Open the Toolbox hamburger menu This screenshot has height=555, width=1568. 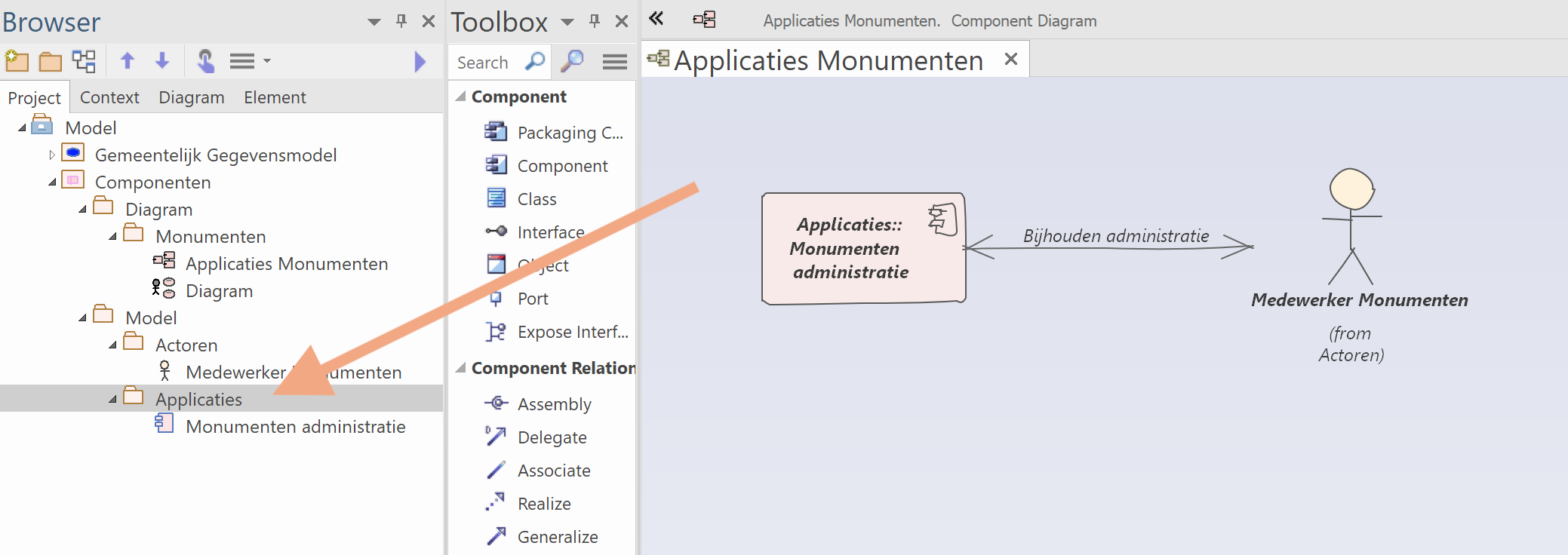click(615, 62)
